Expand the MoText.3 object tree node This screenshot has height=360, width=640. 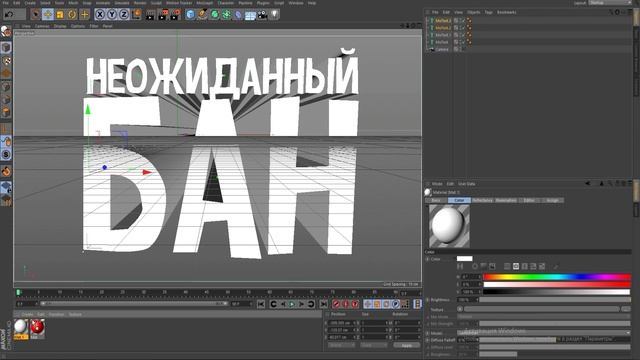click(428, 20)
